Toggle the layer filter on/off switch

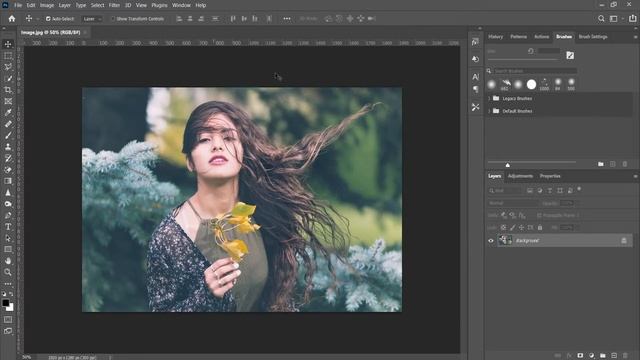pyautogui.click(x=579, y=190)
